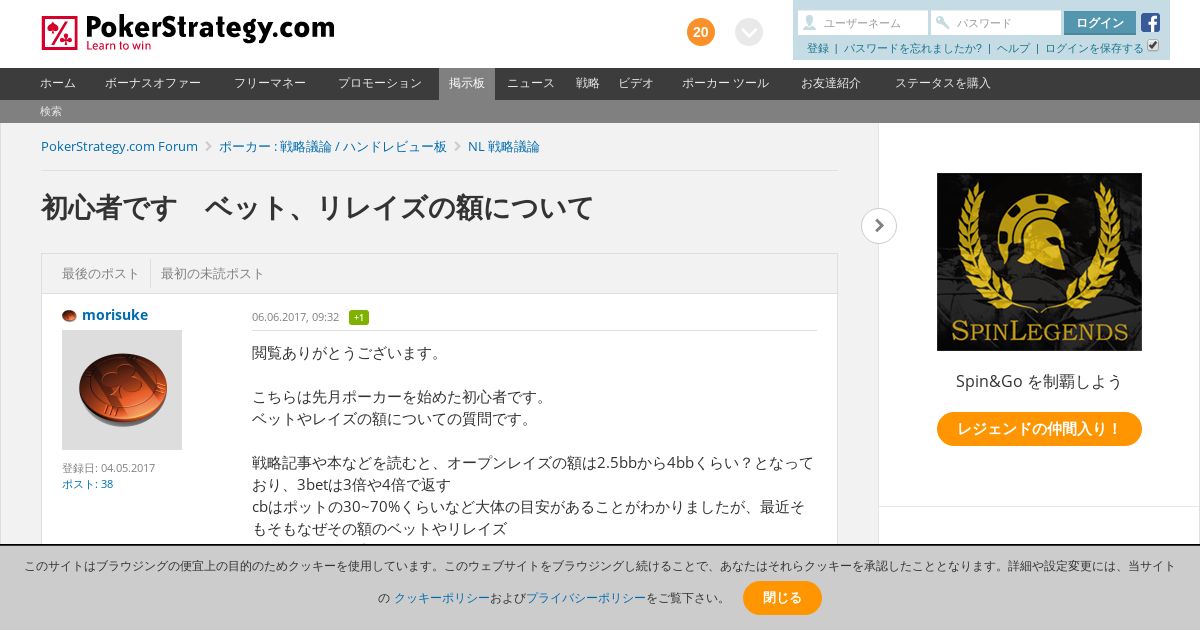This screenshot has height=630, width=1200.
Task: Collapse sidebar with the round arrow button
Action: tap(879, 226)
